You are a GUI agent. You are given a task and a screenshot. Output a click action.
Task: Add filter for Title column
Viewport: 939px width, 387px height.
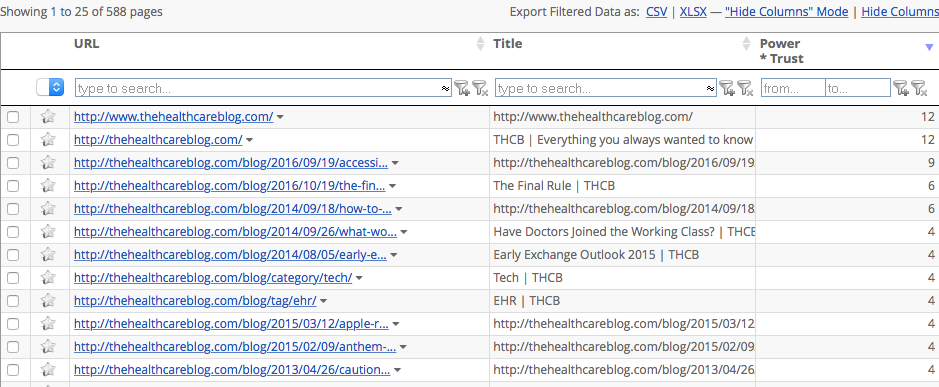(726, 89)
